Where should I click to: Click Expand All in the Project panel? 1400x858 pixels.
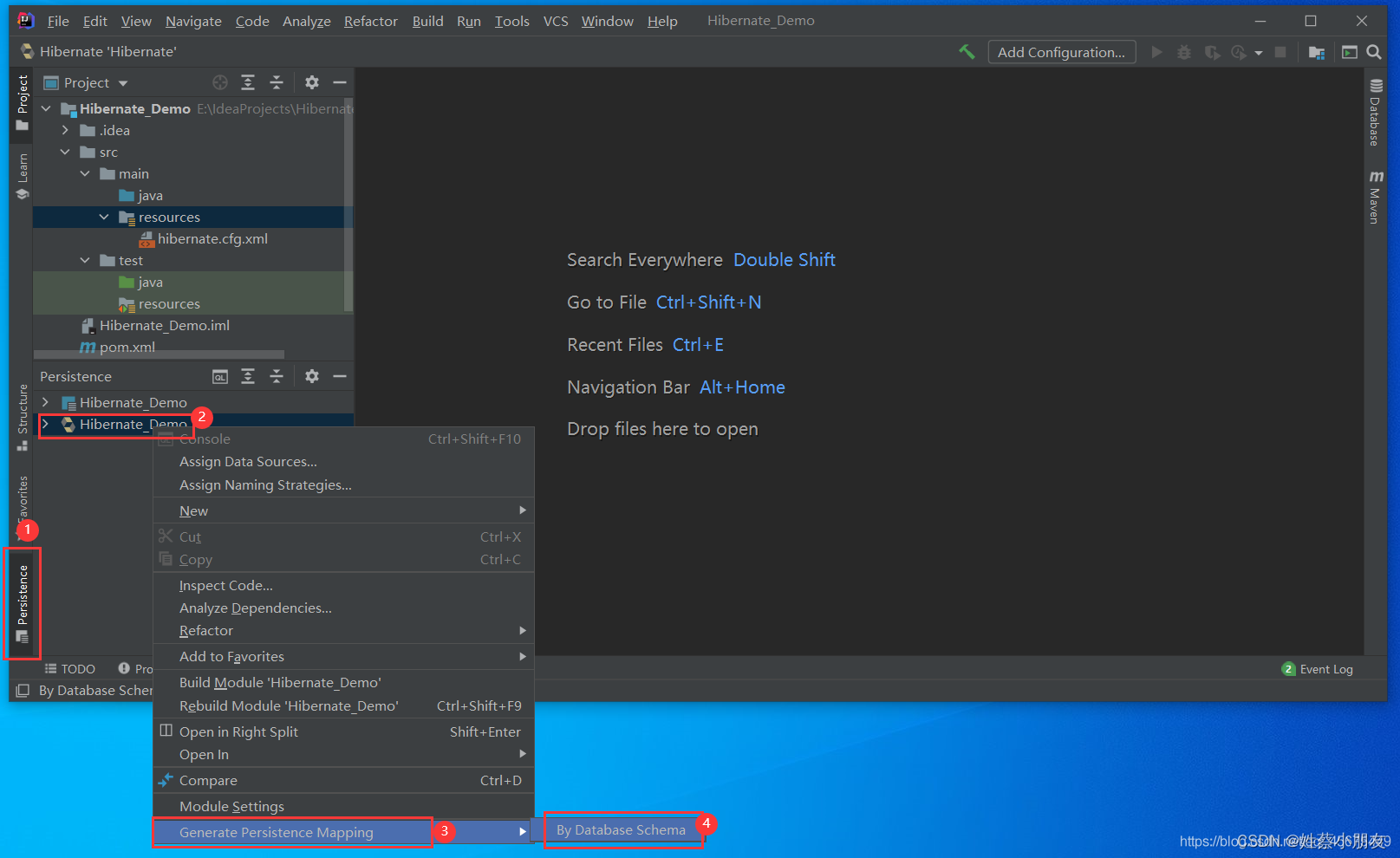tap(248, 82)
